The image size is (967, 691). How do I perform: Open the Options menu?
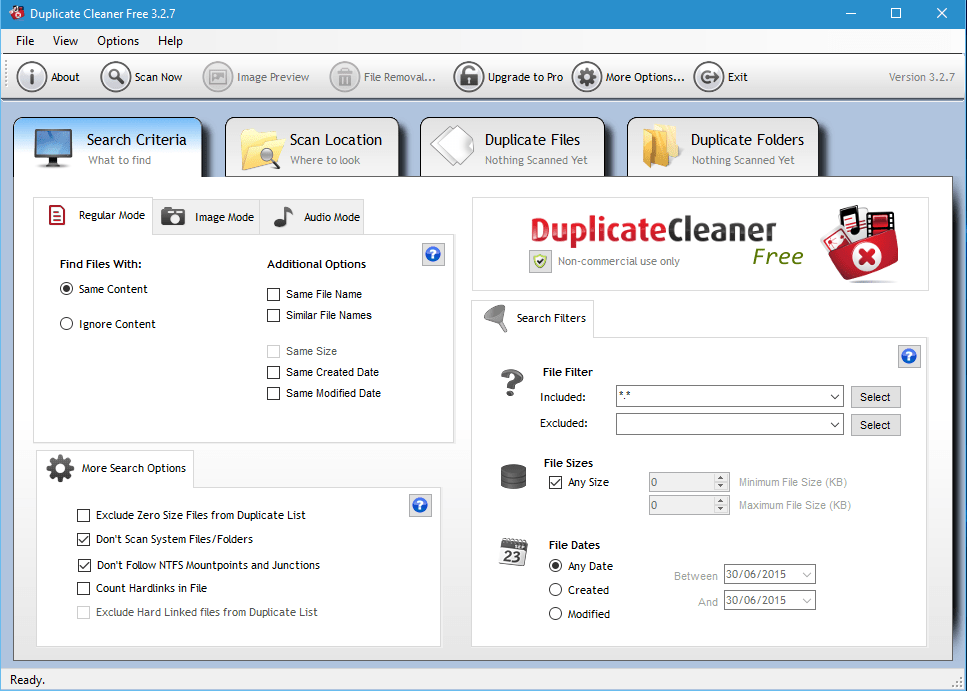coord(117,41)
